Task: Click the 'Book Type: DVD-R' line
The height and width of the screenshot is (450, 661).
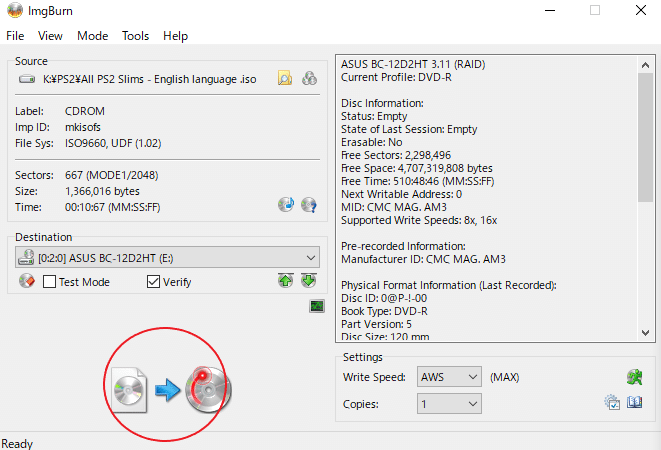Action: coord(384,311)
